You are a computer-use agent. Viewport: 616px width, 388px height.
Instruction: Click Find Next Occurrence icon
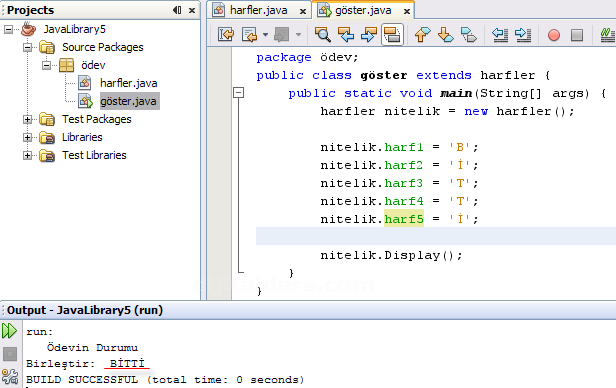click(x=368, y=35)
